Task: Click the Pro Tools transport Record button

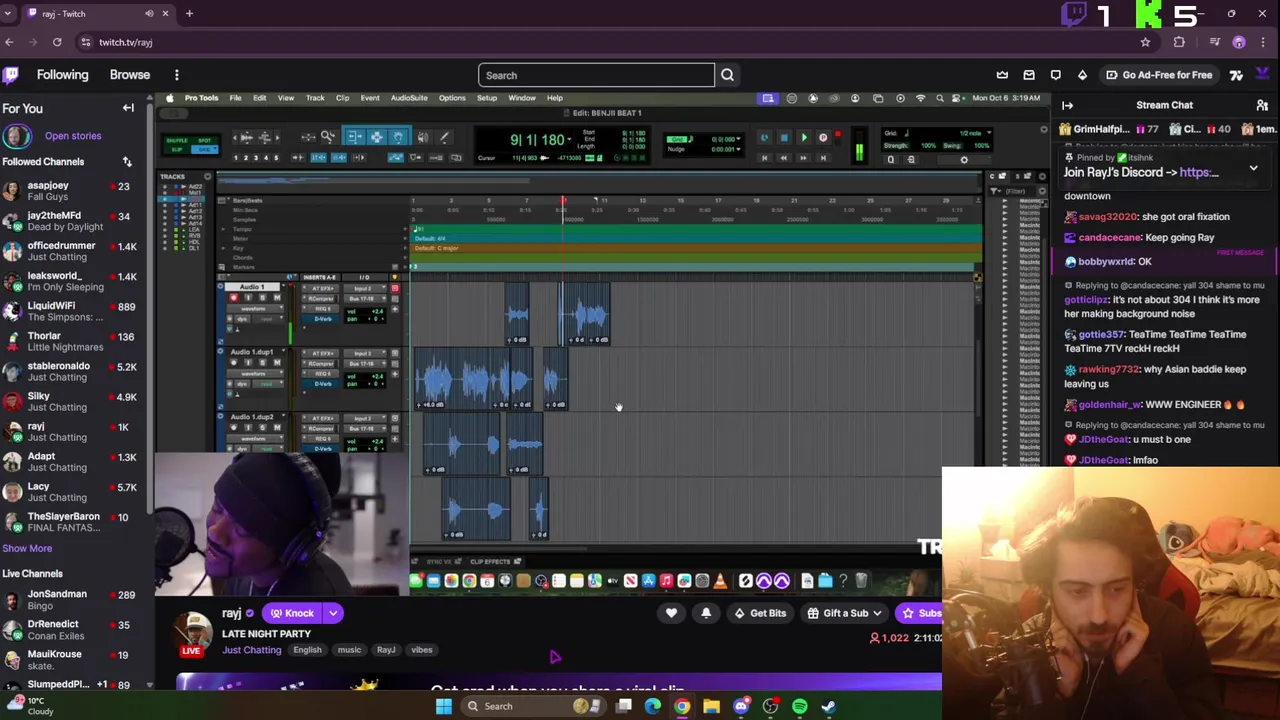Action: (x=823, y=138)
